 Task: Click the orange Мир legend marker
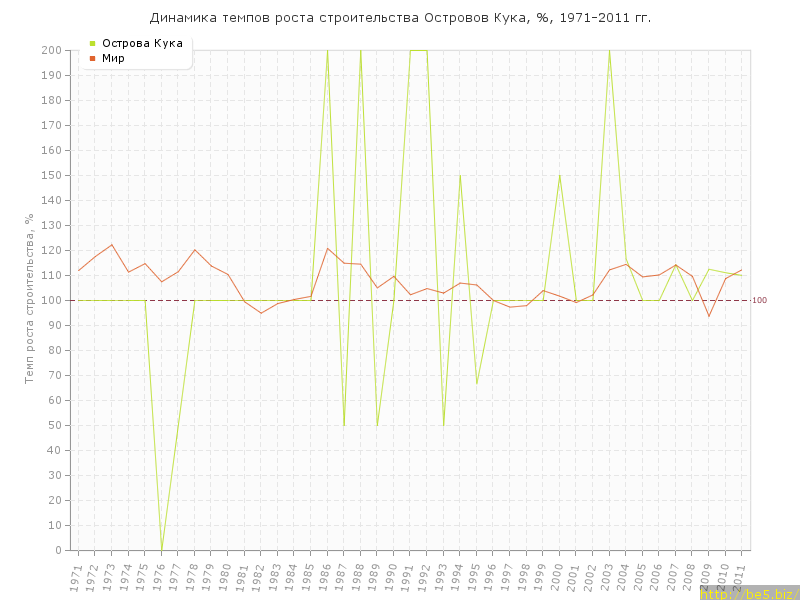93,58
